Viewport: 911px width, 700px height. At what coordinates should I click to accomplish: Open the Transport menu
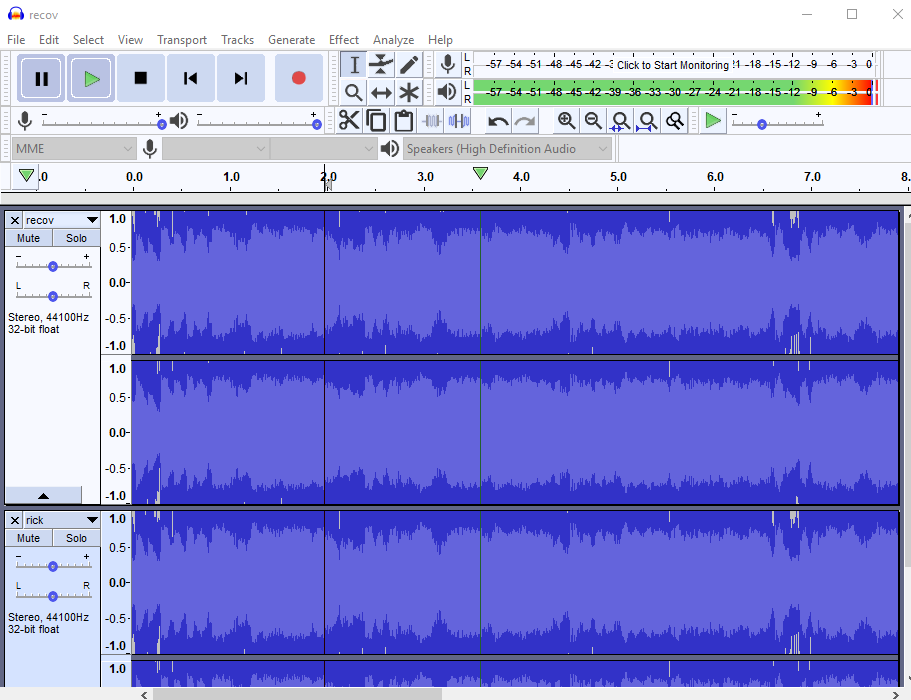pos(182,40)
